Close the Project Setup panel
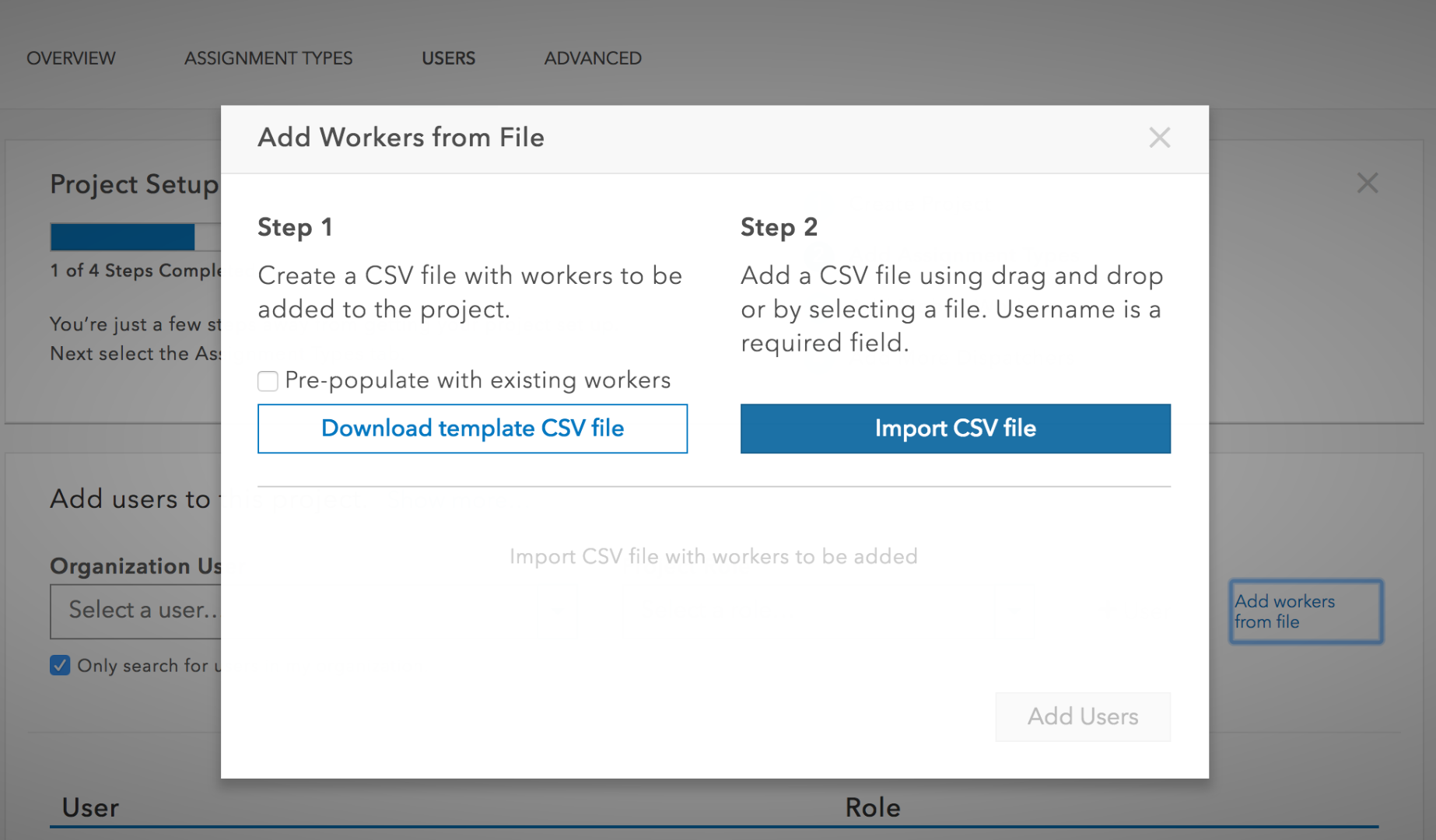 click(1367, 184)
